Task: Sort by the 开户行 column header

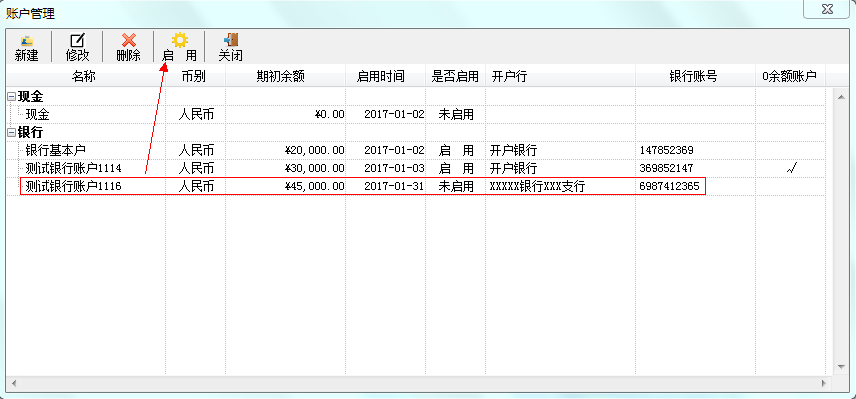Action: pos(561,76)
